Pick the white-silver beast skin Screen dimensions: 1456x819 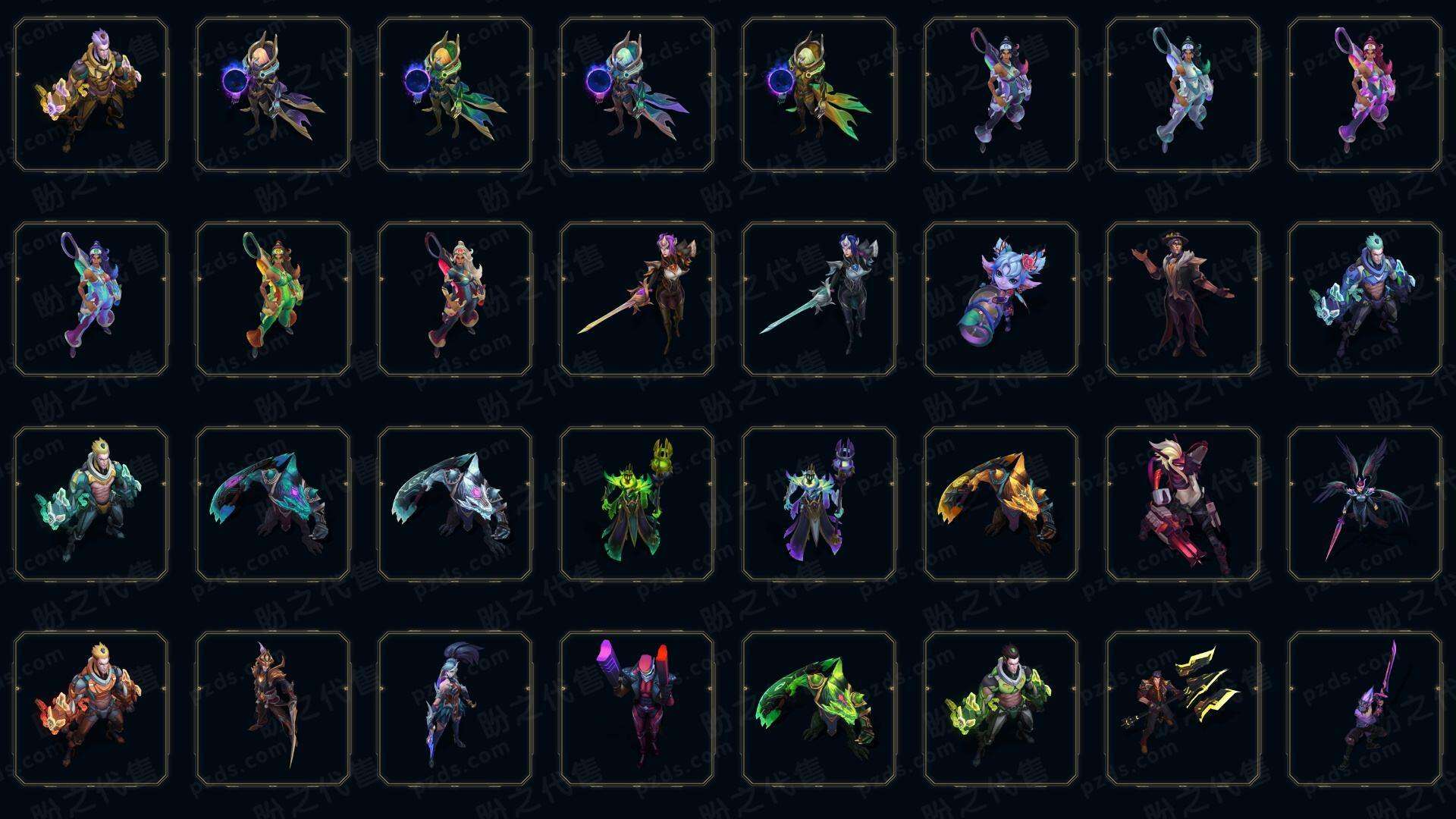455,504
